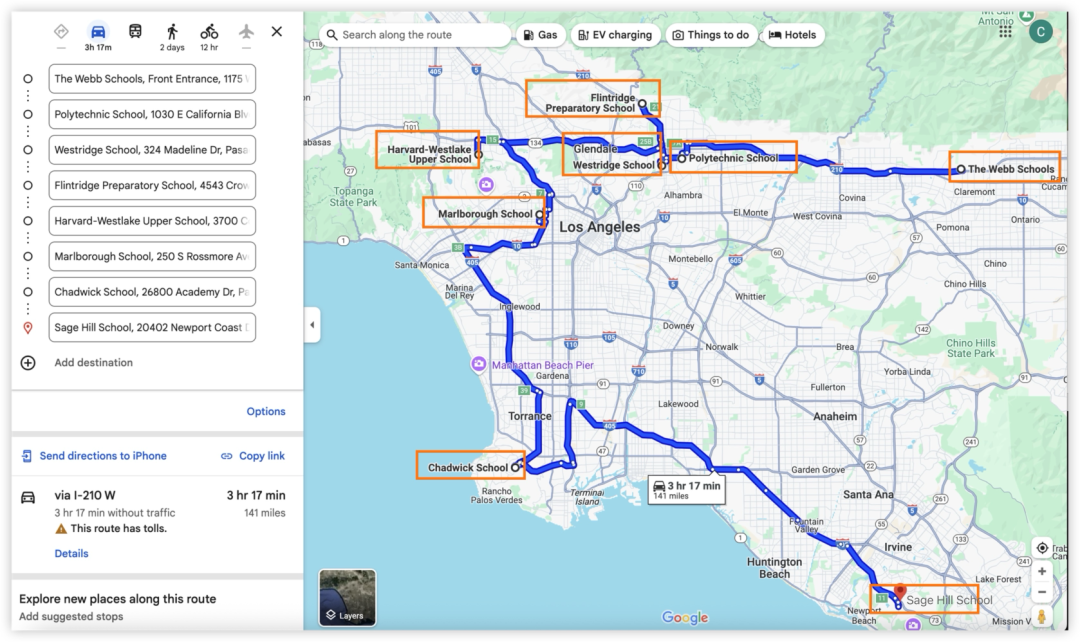Open route Details link
The image size is (1080, 642).
71,553
